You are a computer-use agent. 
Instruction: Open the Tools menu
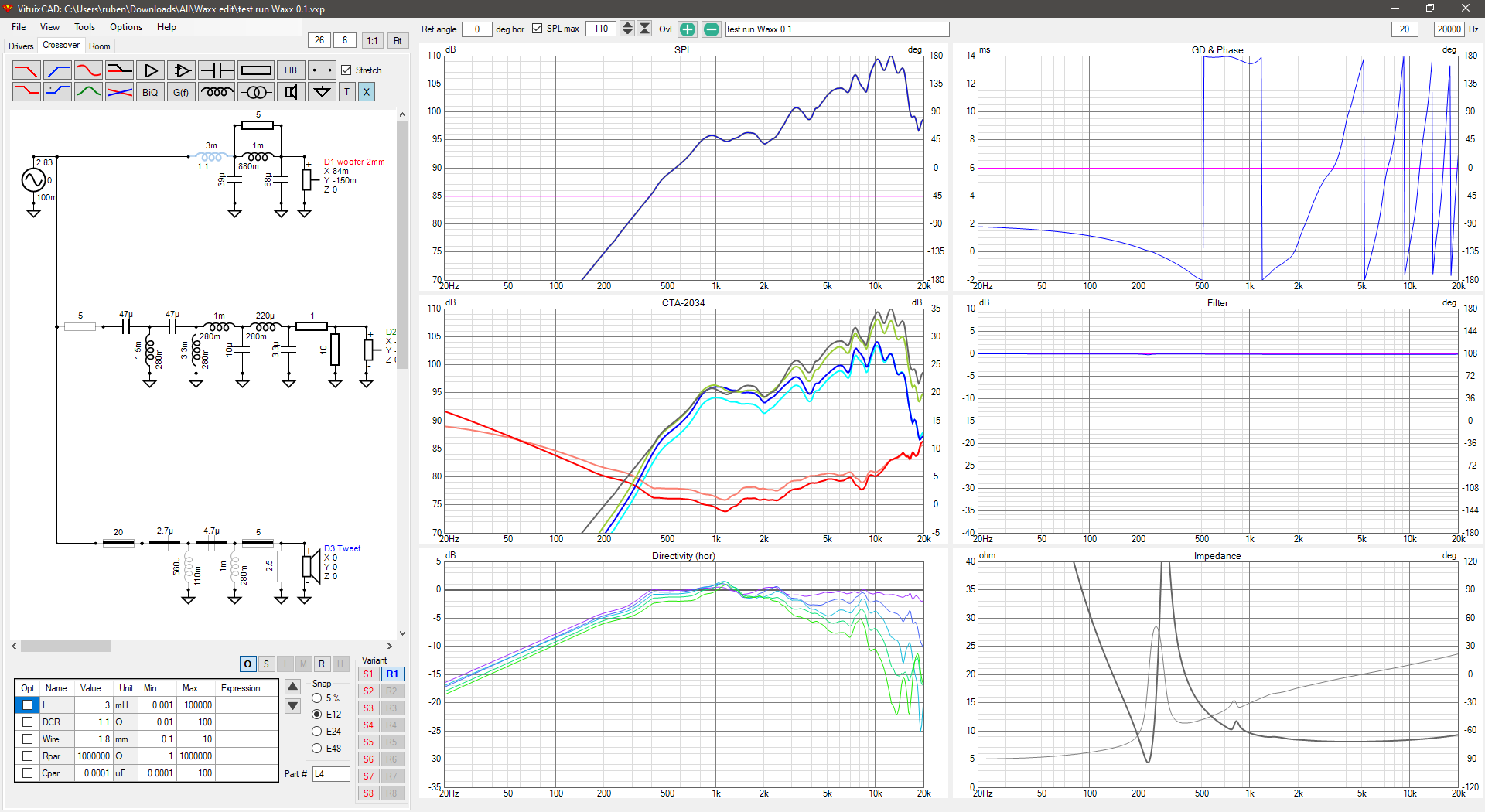tap(85, 27)
